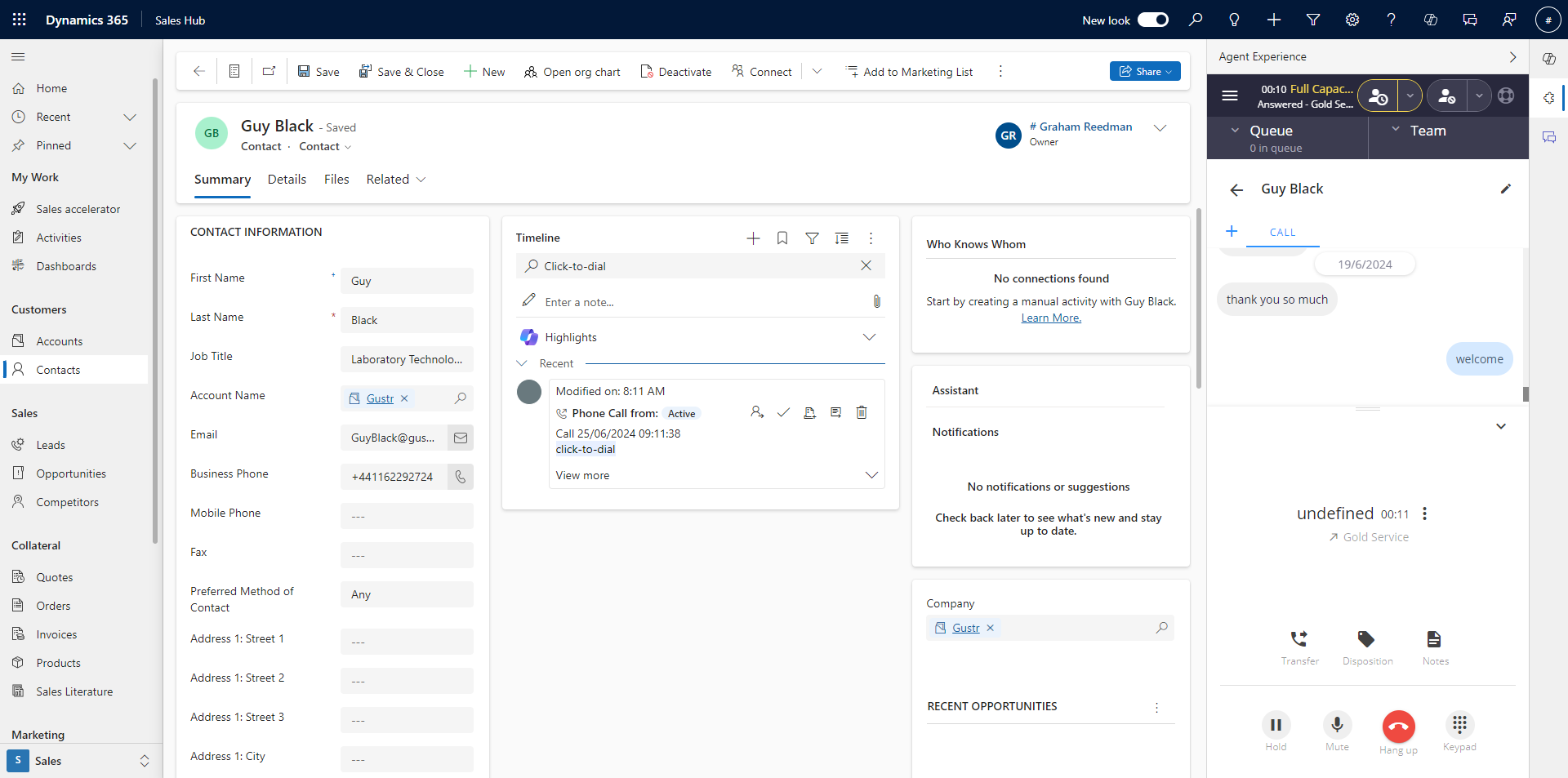Open the advanced find funnel icon in header
Image resolution: width=1568 pixels, height=778 pixels.
tap(1313, 20)
